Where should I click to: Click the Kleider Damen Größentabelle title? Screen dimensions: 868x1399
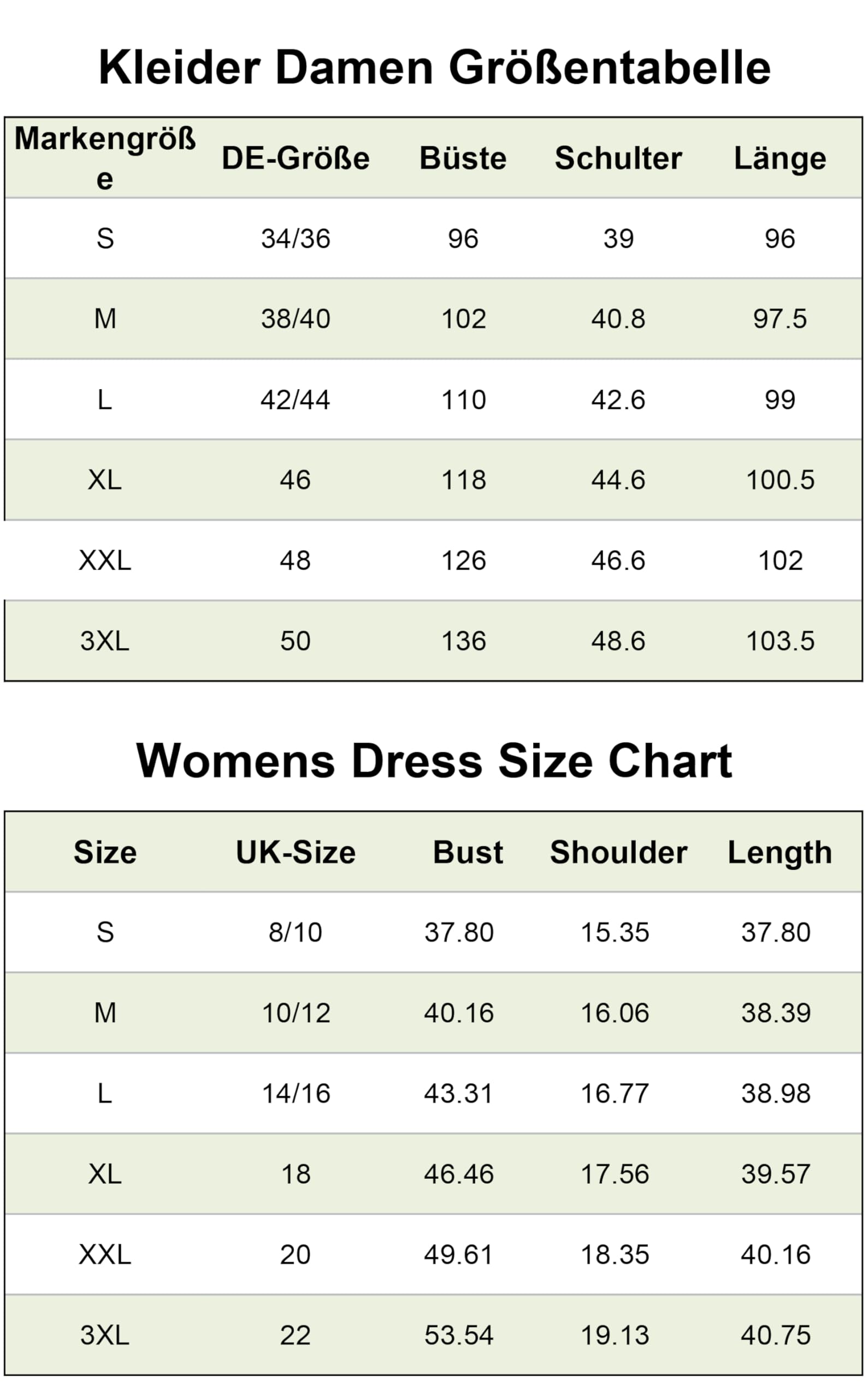coord(435,67)
